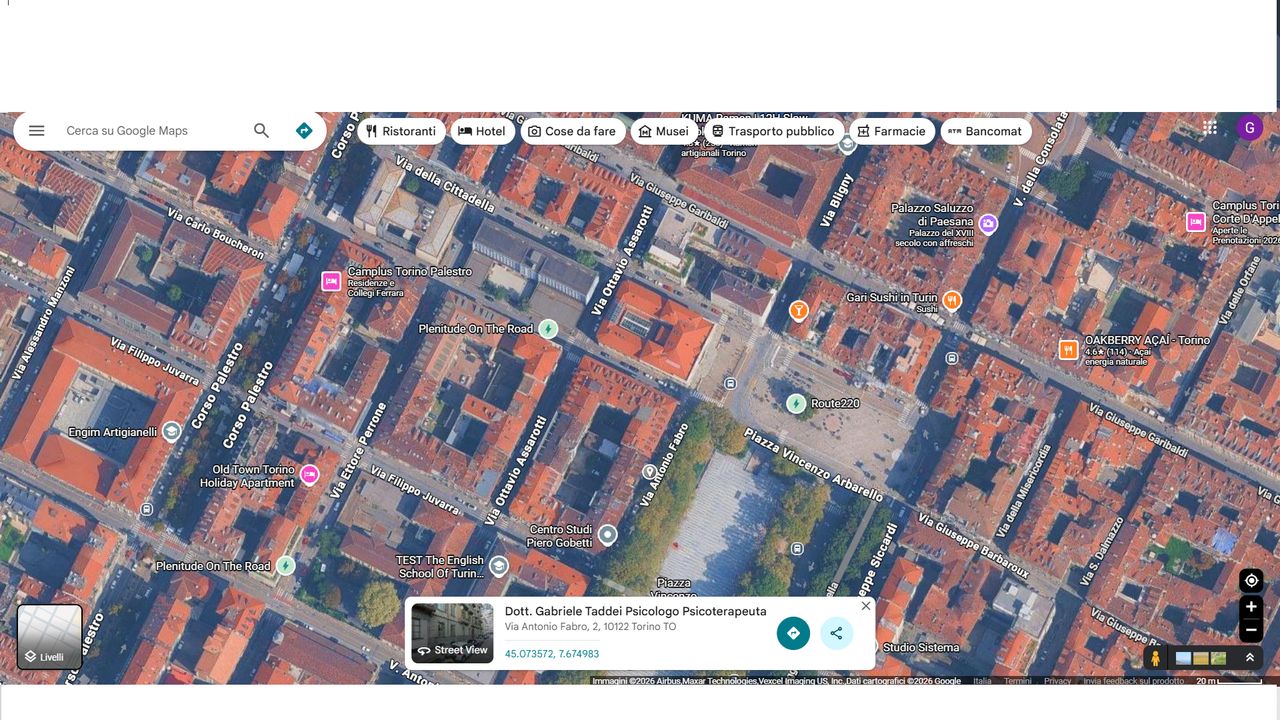Click Invia feedback sul prodotto
This screenshot has height=720, width=1280.
[1134, 681]
